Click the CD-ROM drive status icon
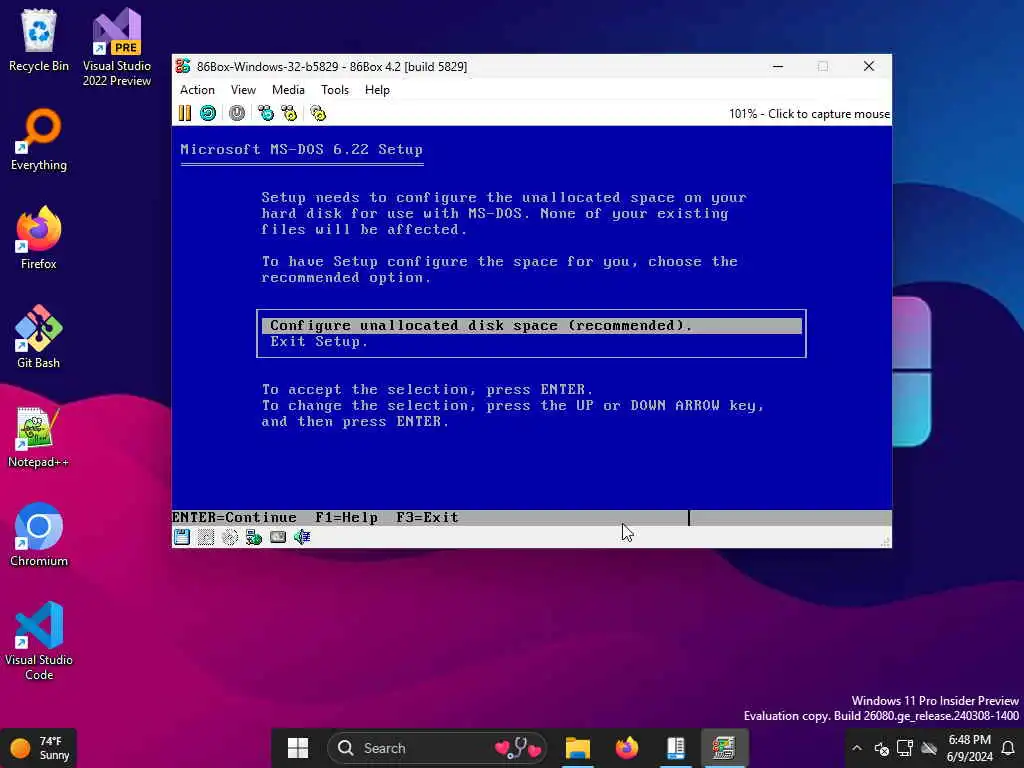Screen dimensions: 1024x768 pos(230,537)
